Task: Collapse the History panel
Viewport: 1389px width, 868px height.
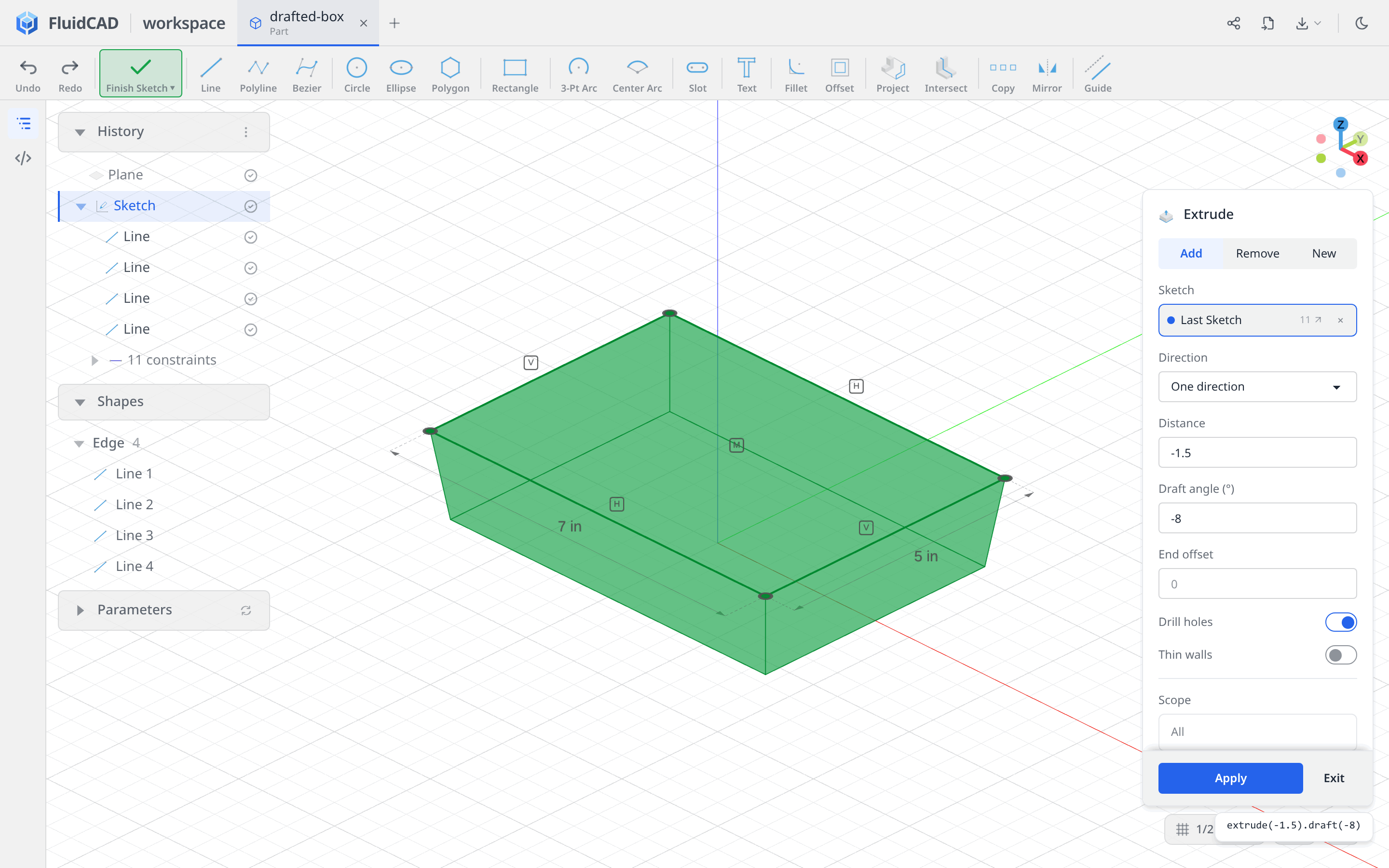Action: (80, 132)
